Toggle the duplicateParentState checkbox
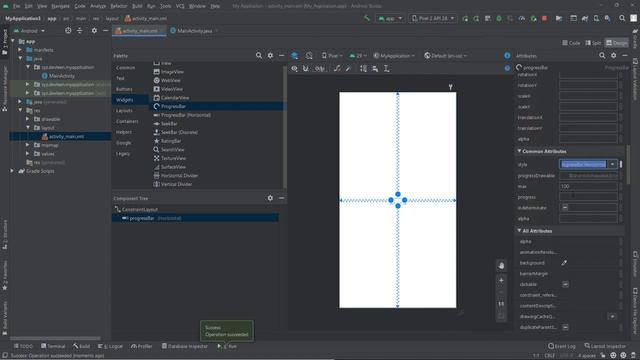640x360 pixels. tap(565, 327)
